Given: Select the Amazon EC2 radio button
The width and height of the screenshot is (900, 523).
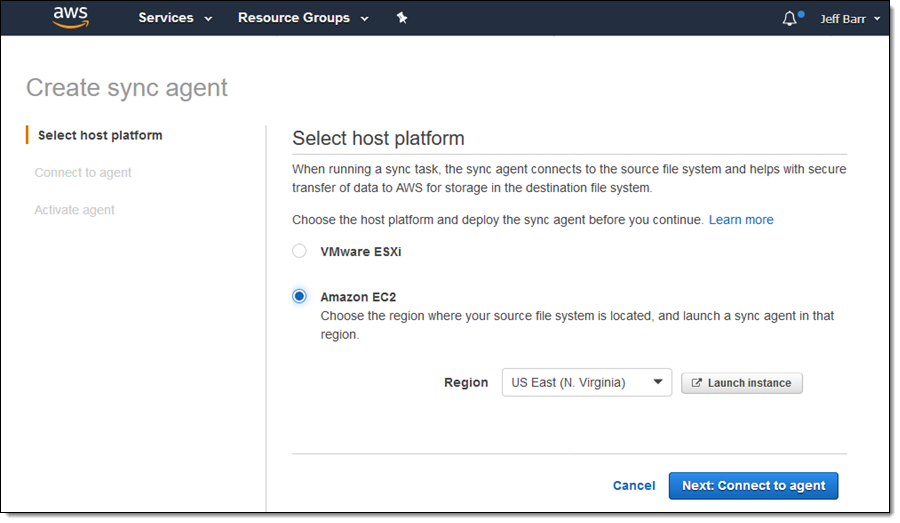Looking at the screenshot, I should click(x=299, y=296).
